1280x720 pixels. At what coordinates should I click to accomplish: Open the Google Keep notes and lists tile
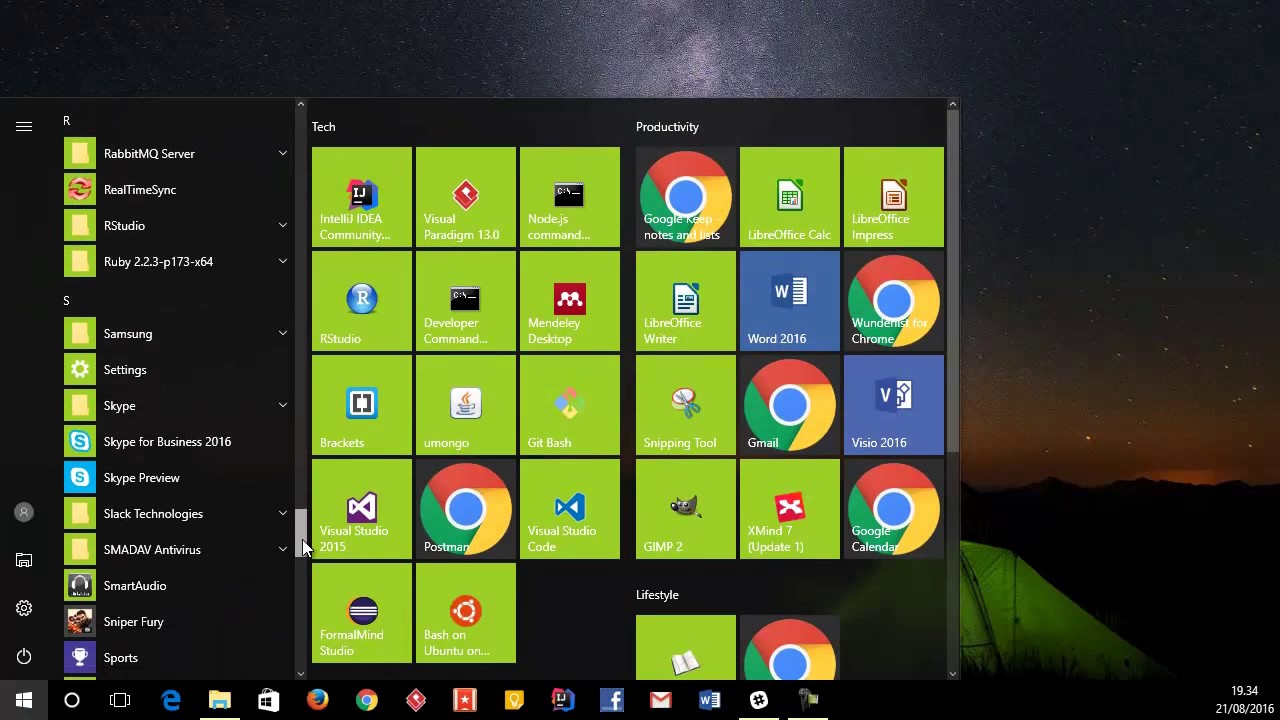point(686,197)
